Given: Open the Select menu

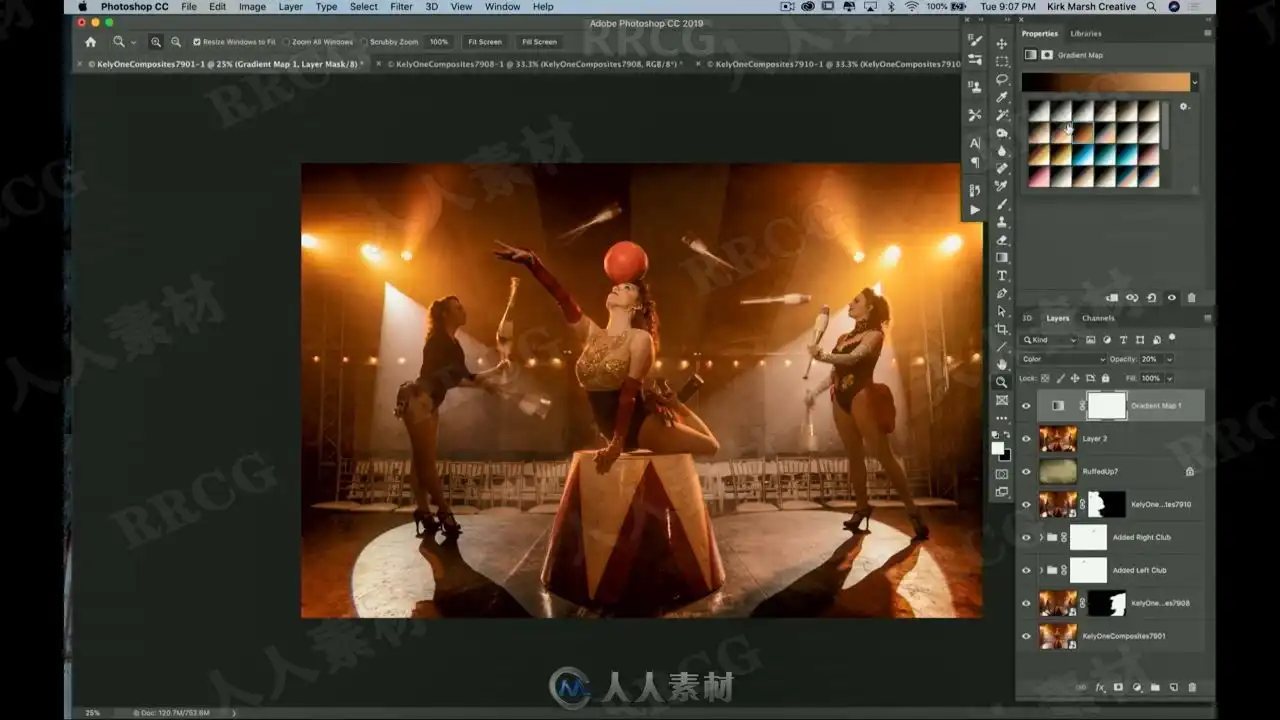Looking at the screenshot, I should pyautogui.click(x=364, y=6).
